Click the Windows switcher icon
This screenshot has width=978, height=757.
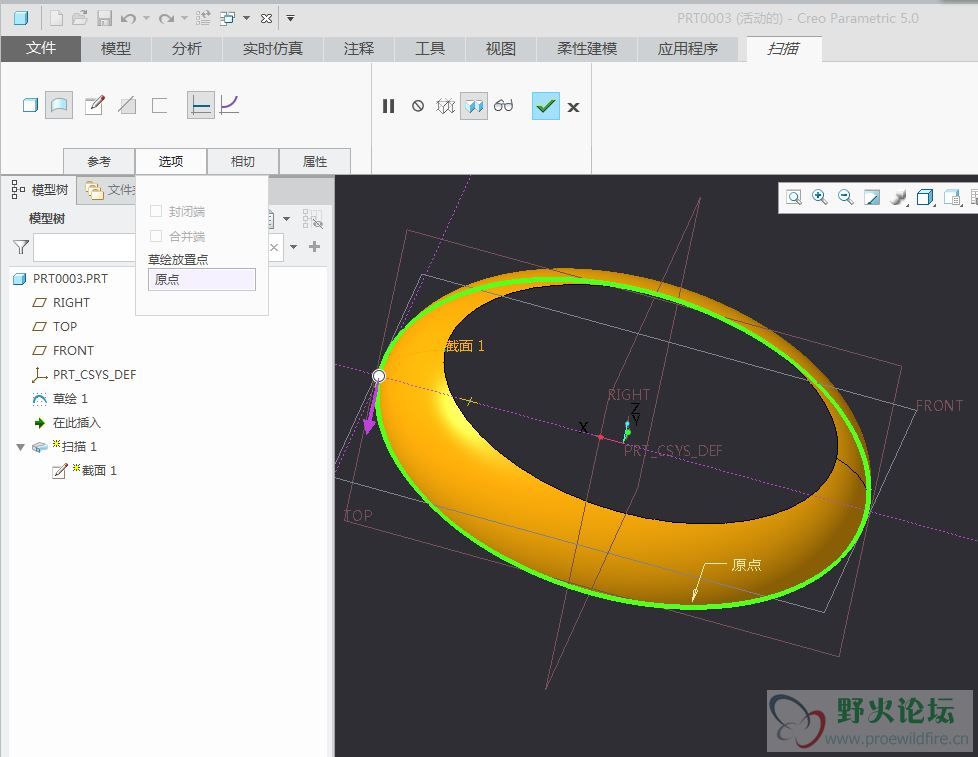pyautogui.click(x=228, y=18)
